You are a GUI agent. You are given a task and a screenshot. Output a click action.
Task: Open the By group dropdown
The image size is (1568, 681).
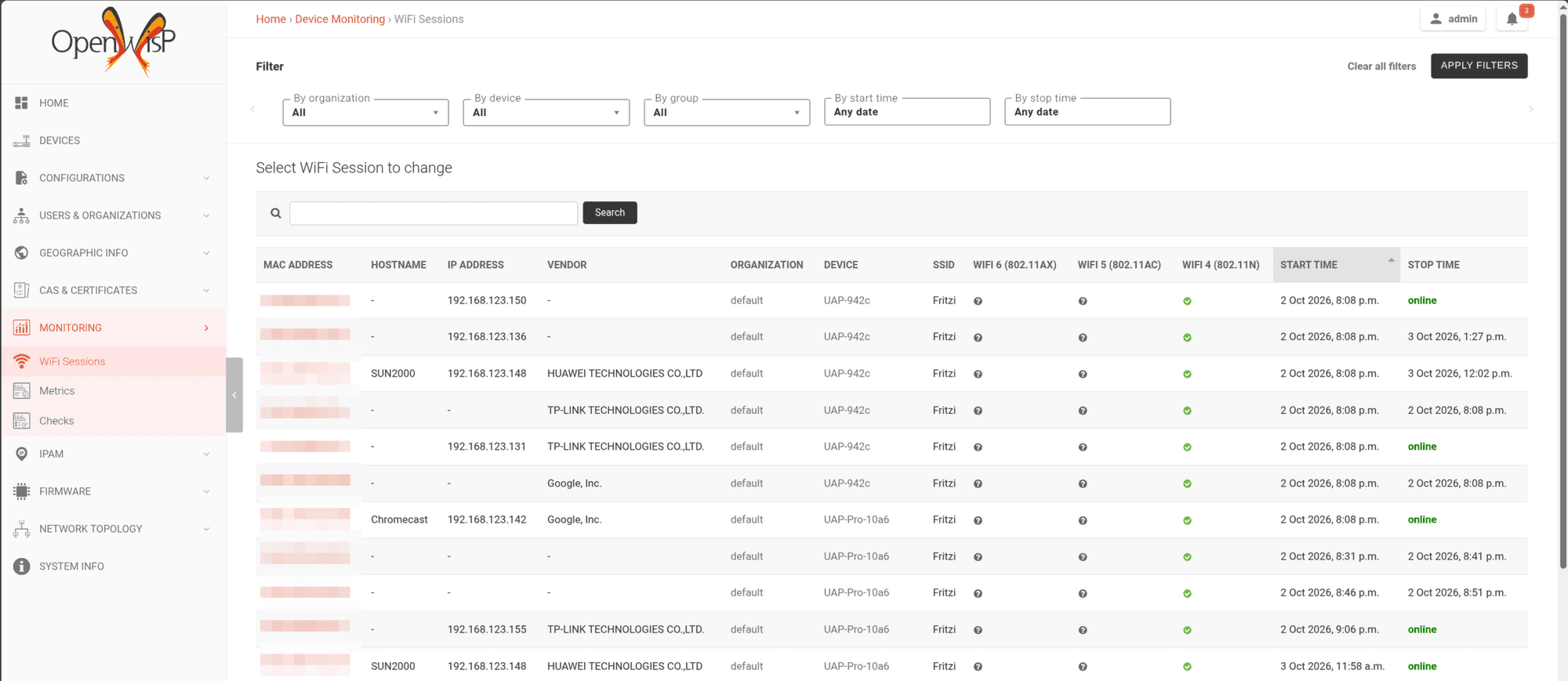[x=727, y=112]
